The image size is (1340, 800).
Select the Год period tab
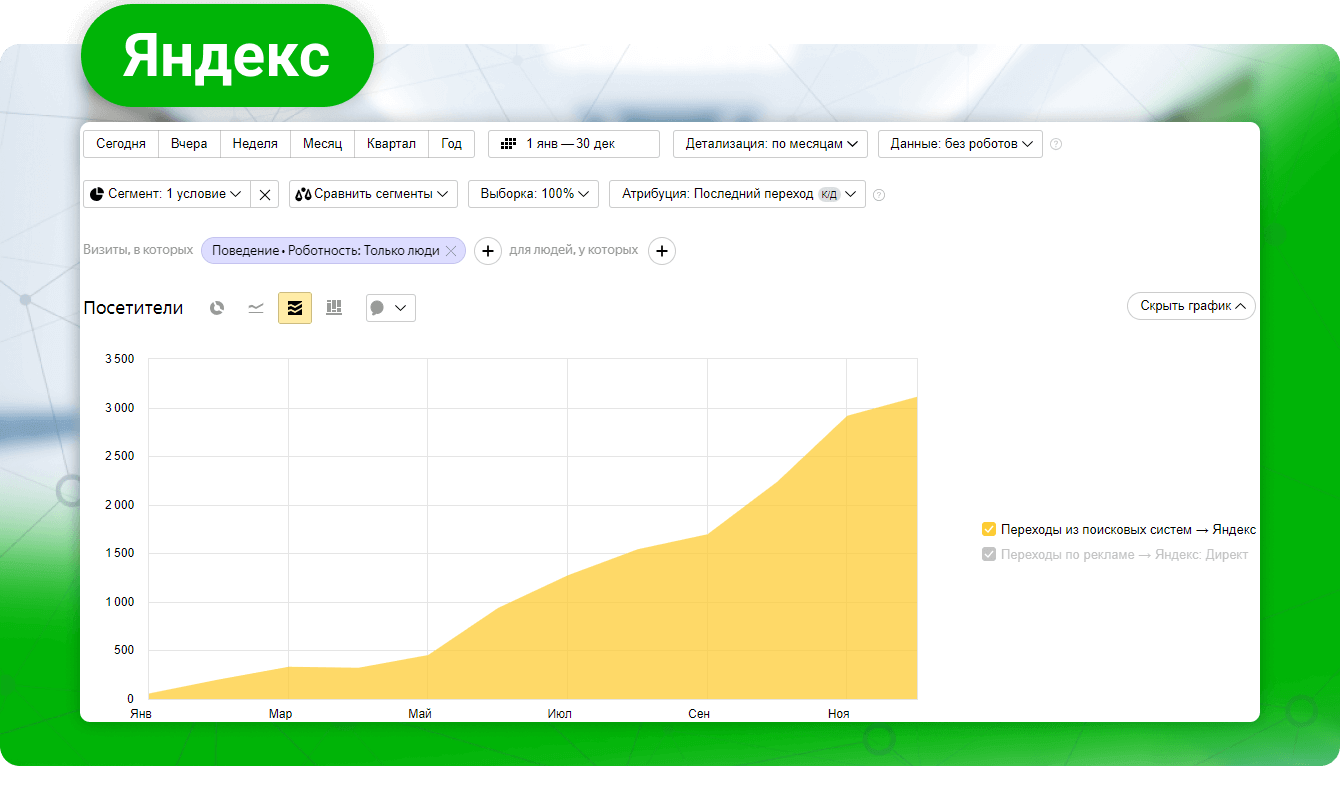[x=452, y=144]
